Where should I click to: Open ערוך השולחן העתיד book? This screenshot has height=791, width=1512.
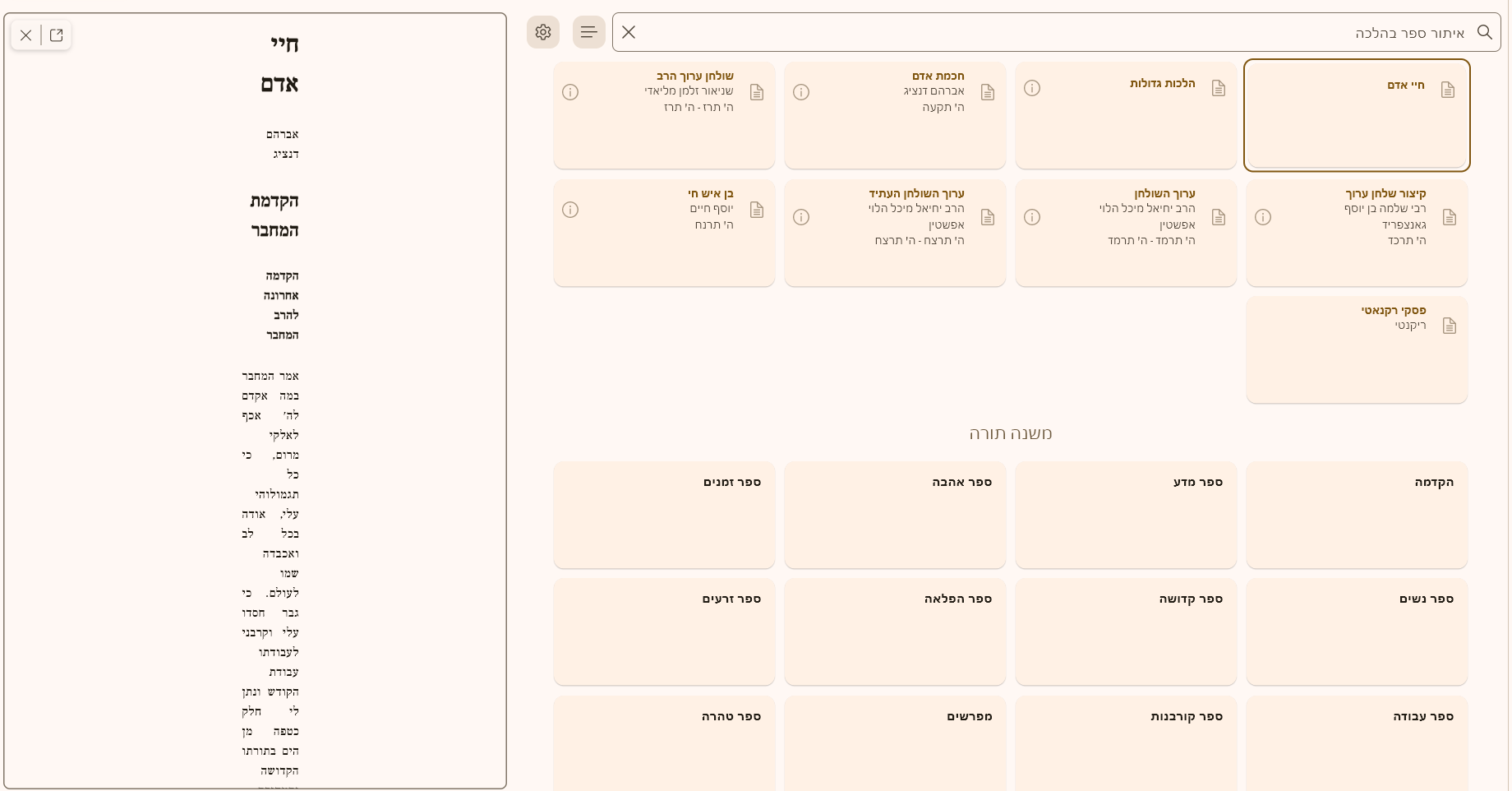[895, 233]
